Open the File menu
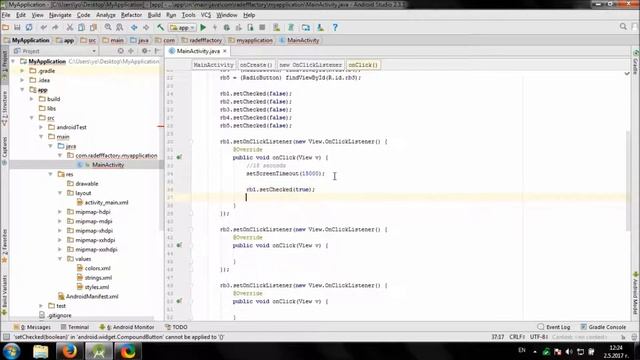Image resolution: width=640 pixels, height=360 pixels. (x=6, y=15)
